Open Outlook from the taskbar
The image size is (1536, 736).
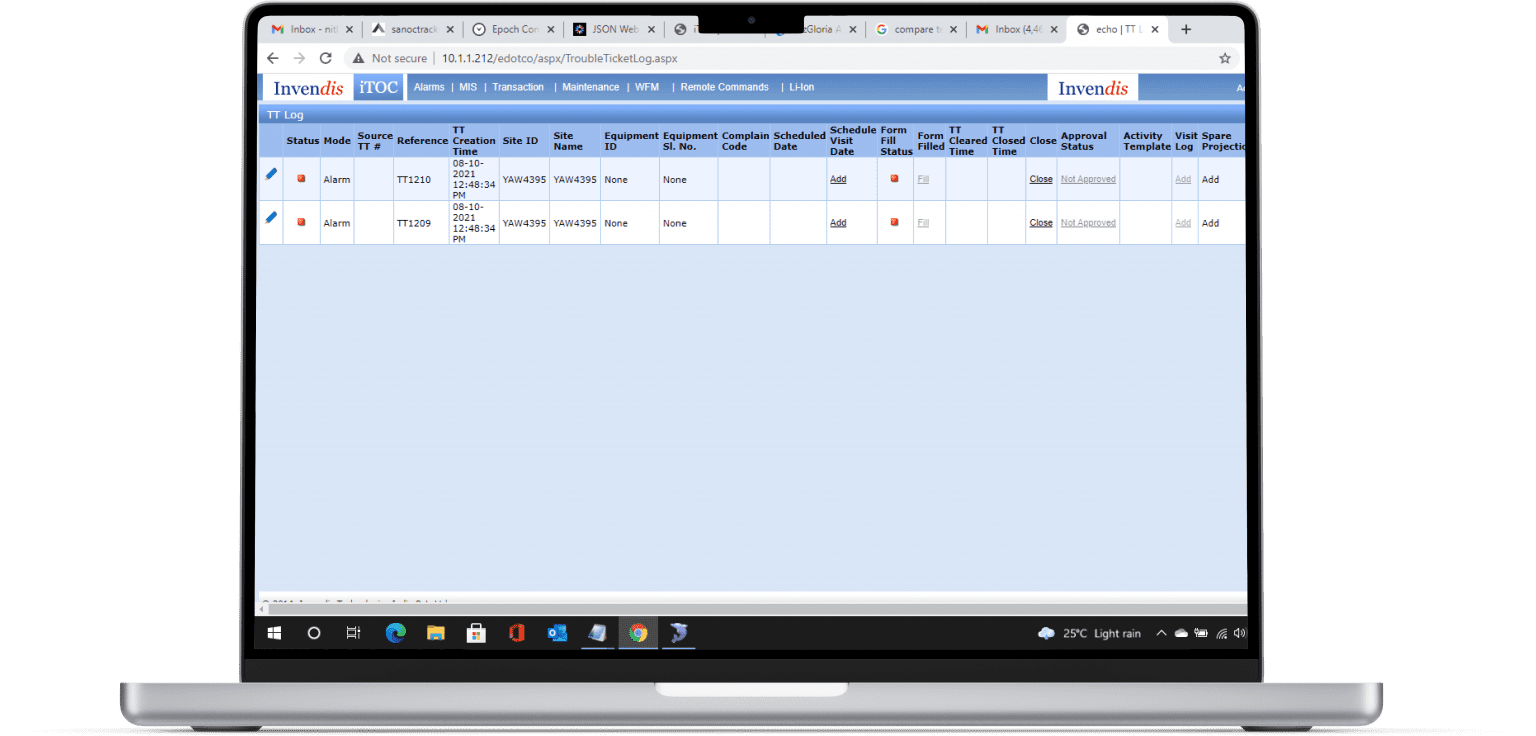pyautogui.click(x=557, y=633)
